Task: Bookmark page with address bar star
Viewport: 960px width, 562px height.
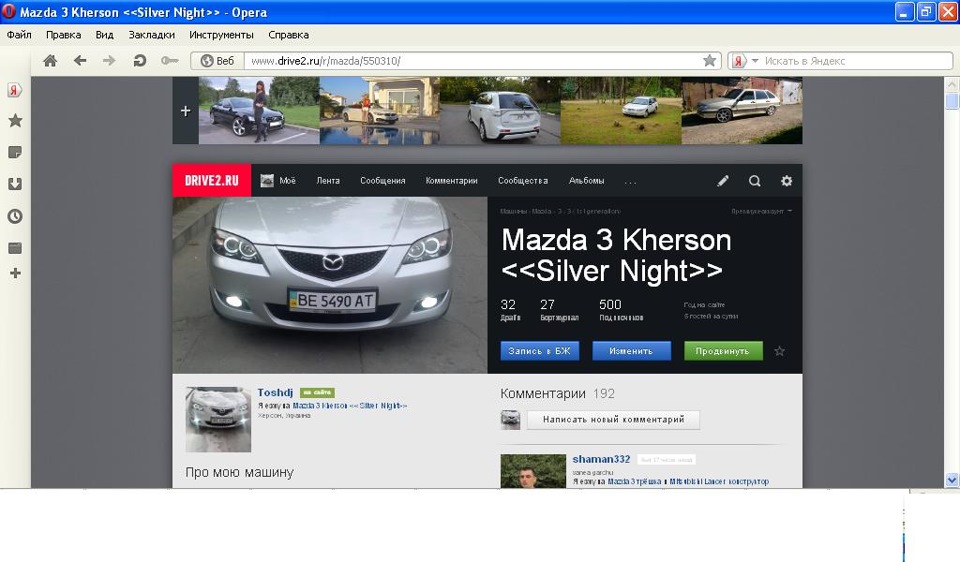Action: click(710, 61)
